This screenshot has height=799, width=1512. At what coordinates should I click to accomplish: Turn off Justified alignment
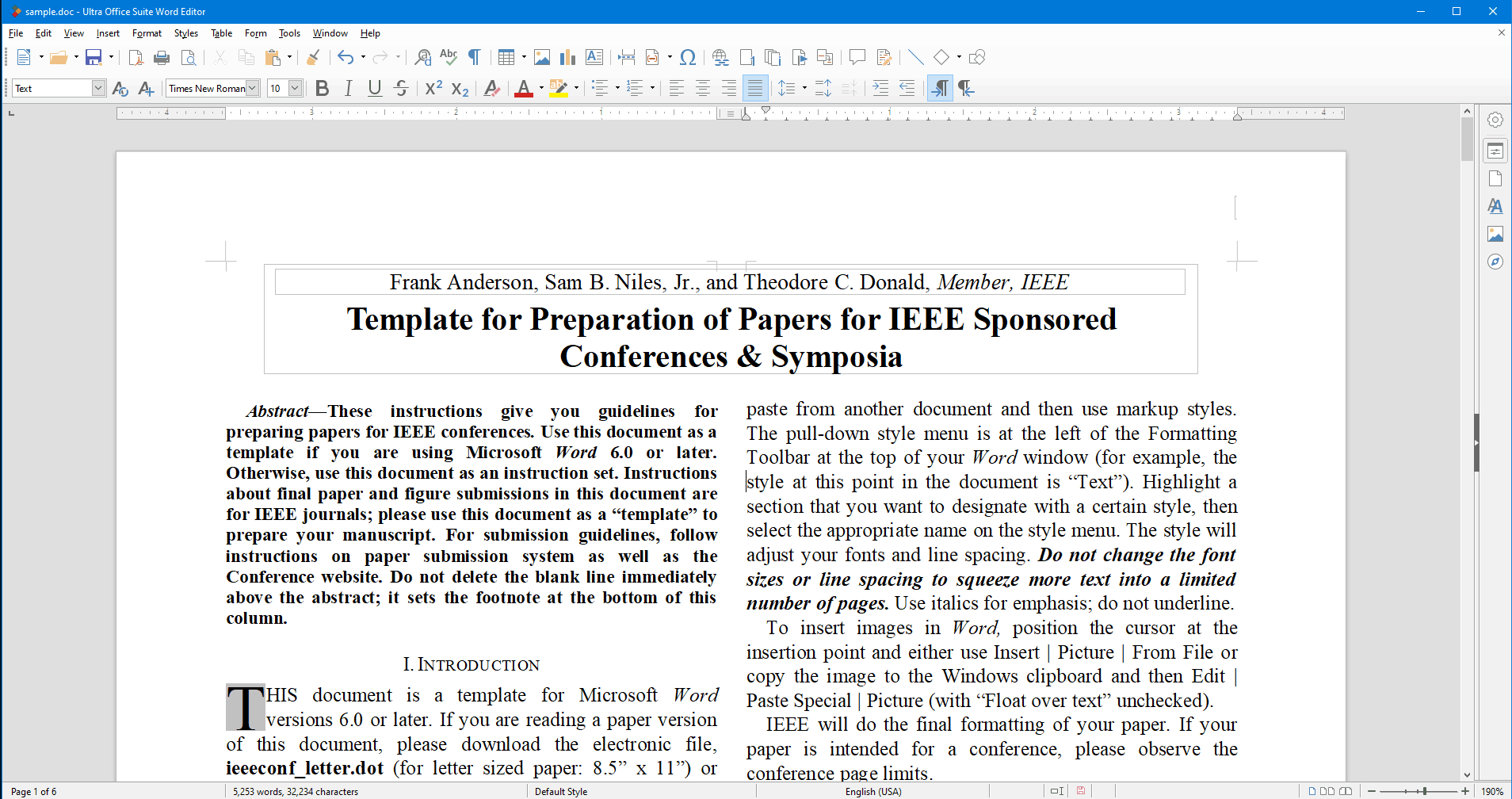(x=755, y=88)
